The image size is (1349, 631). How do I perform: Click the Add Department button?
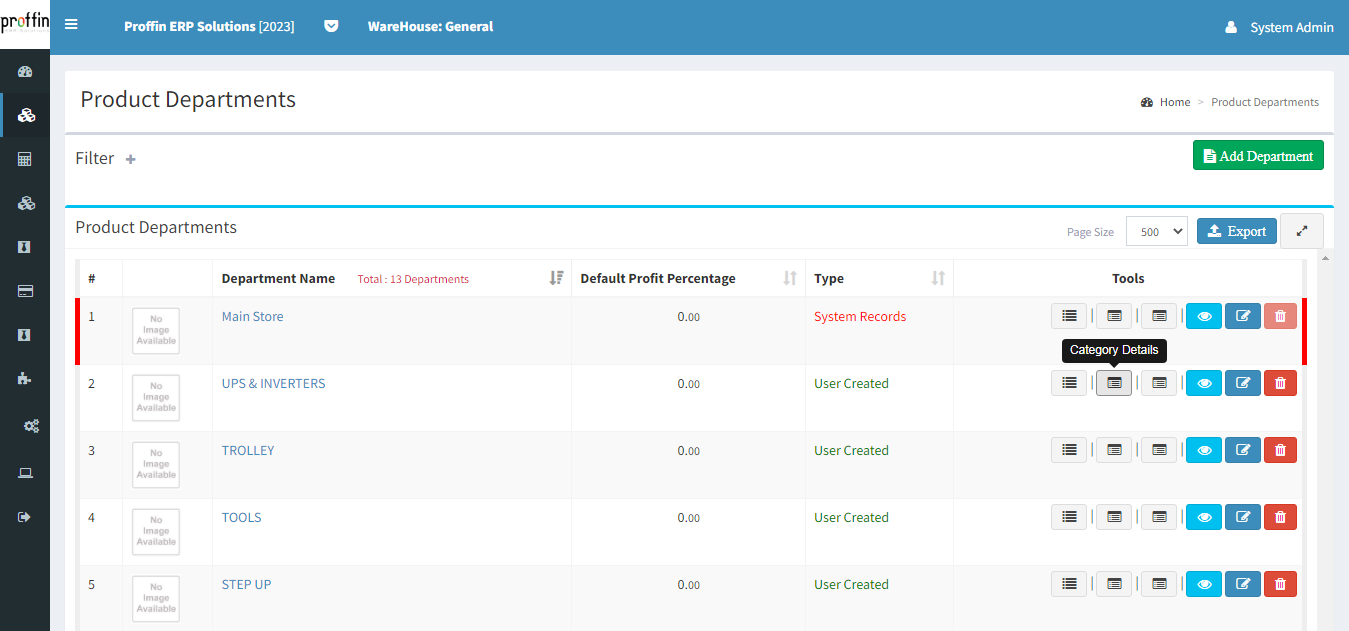point(1258,156)
